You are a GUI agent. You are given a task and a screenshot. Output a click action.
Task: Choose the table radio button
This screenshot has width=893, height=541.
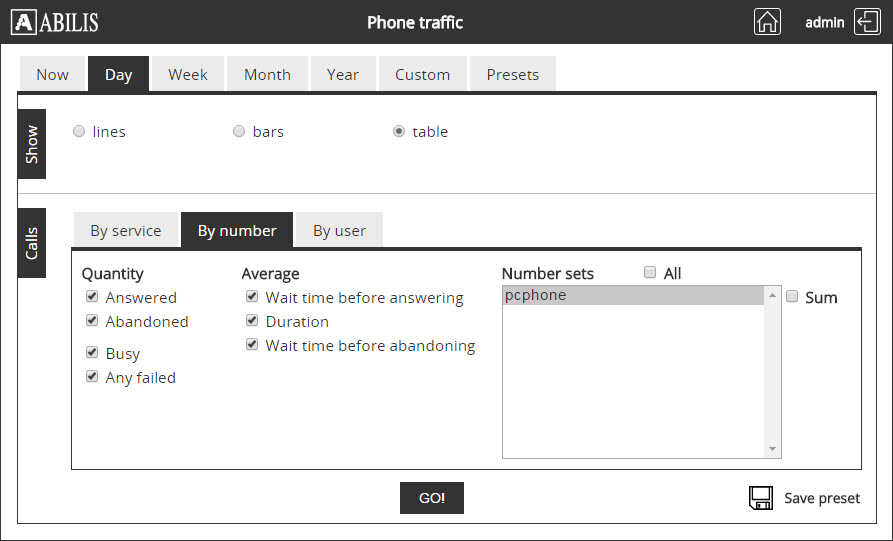[x=399, y=131]
